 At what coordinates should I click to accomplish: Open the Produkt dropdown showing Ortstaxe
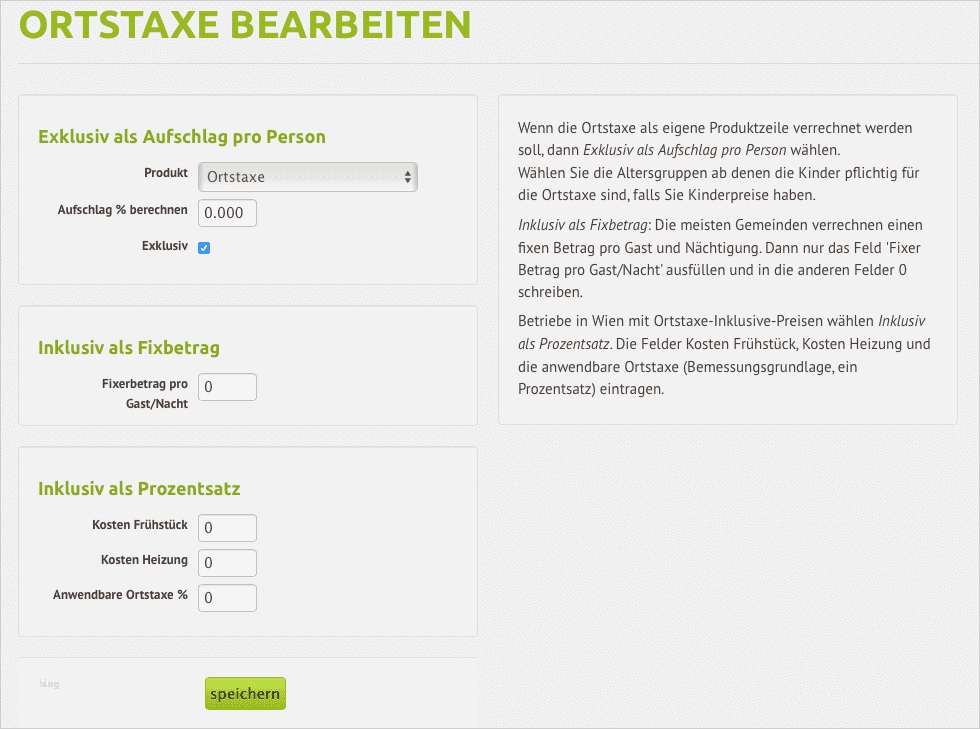[x=307, y=177]
